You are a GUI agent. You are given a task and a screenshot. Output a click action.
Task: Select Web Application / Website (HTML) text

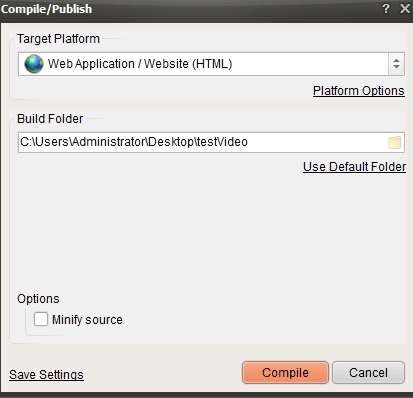click(x=140, y=64)
